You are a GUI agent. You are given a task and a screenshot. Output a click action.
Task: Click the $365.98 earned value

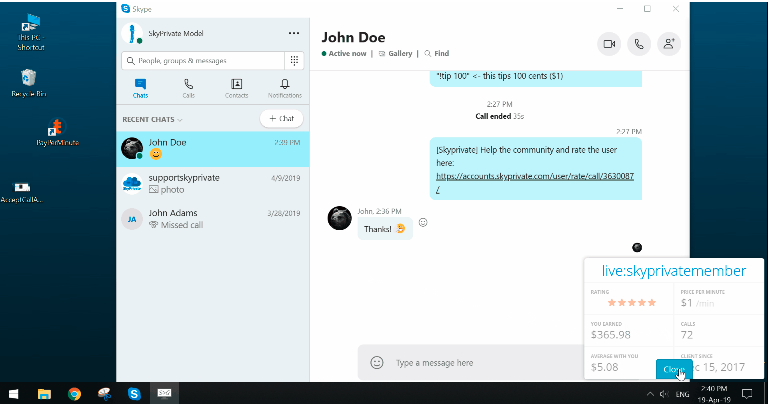pyautogui.click(x=611, y=335)
